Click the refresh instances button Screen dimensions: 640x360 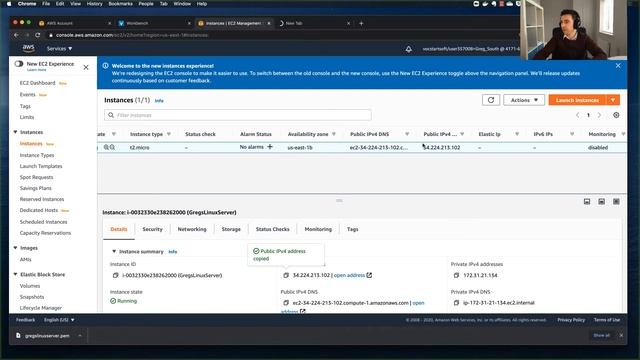coord(491,100)
